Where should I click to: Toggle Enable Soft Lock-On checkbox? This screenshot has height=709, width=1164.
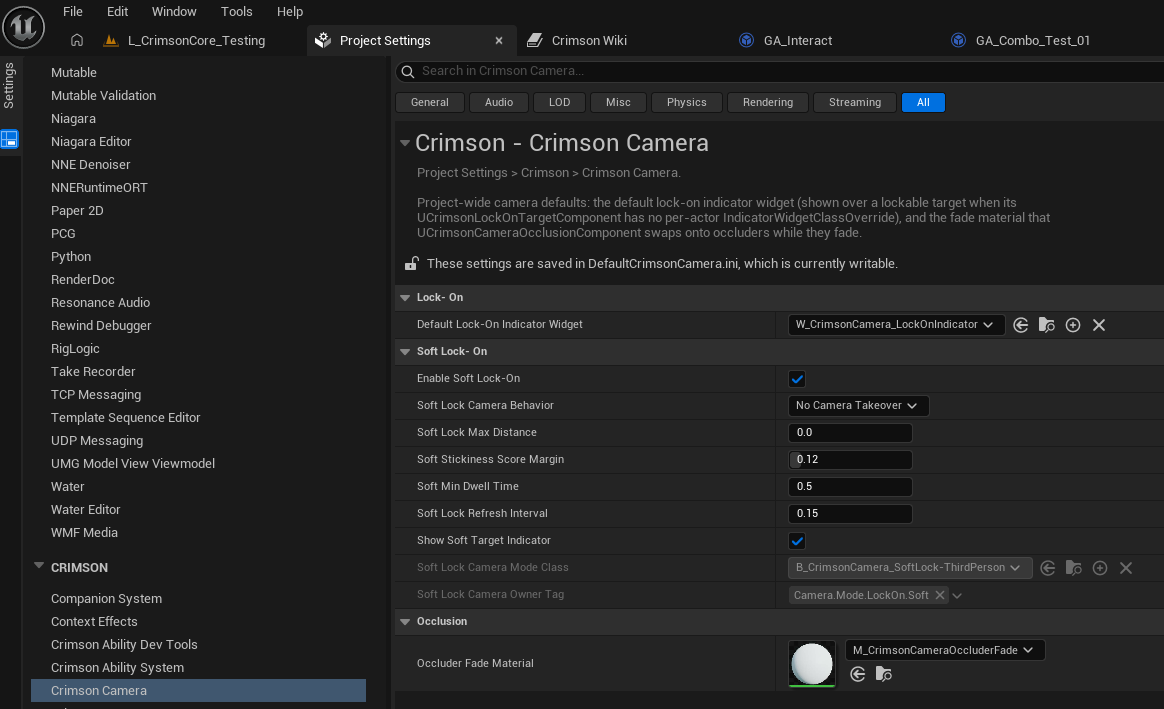coord(797,379)
